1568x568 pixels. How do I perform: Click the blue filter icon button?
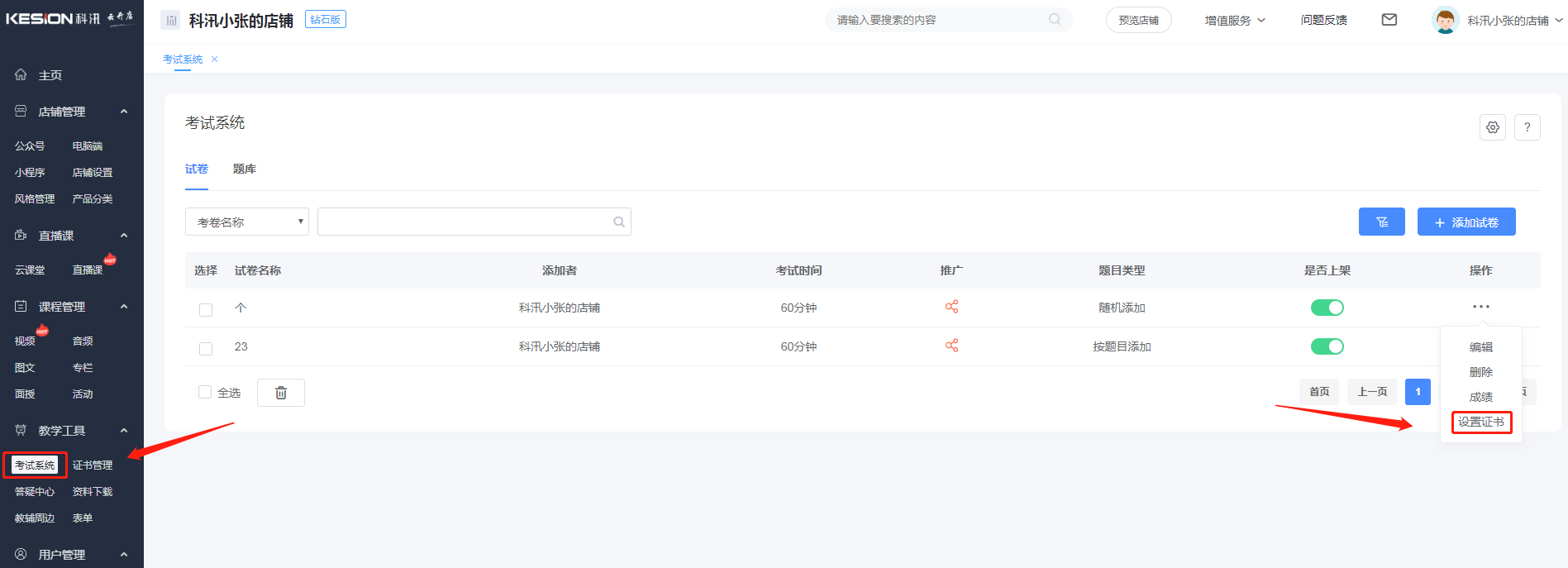(1381, 222)
